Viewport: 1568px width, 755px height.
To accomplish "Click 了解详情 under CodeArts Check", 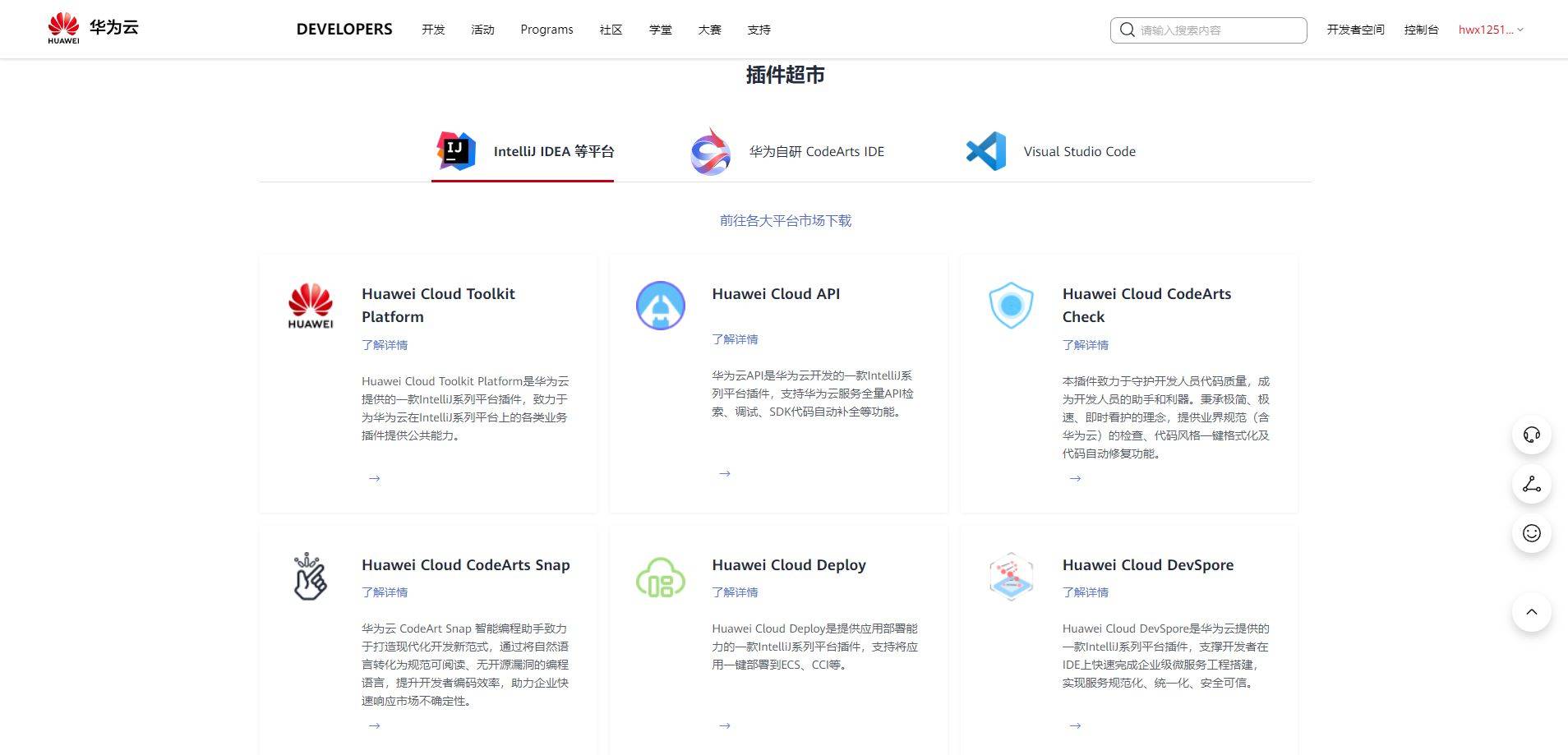I will click(1086, 345).
